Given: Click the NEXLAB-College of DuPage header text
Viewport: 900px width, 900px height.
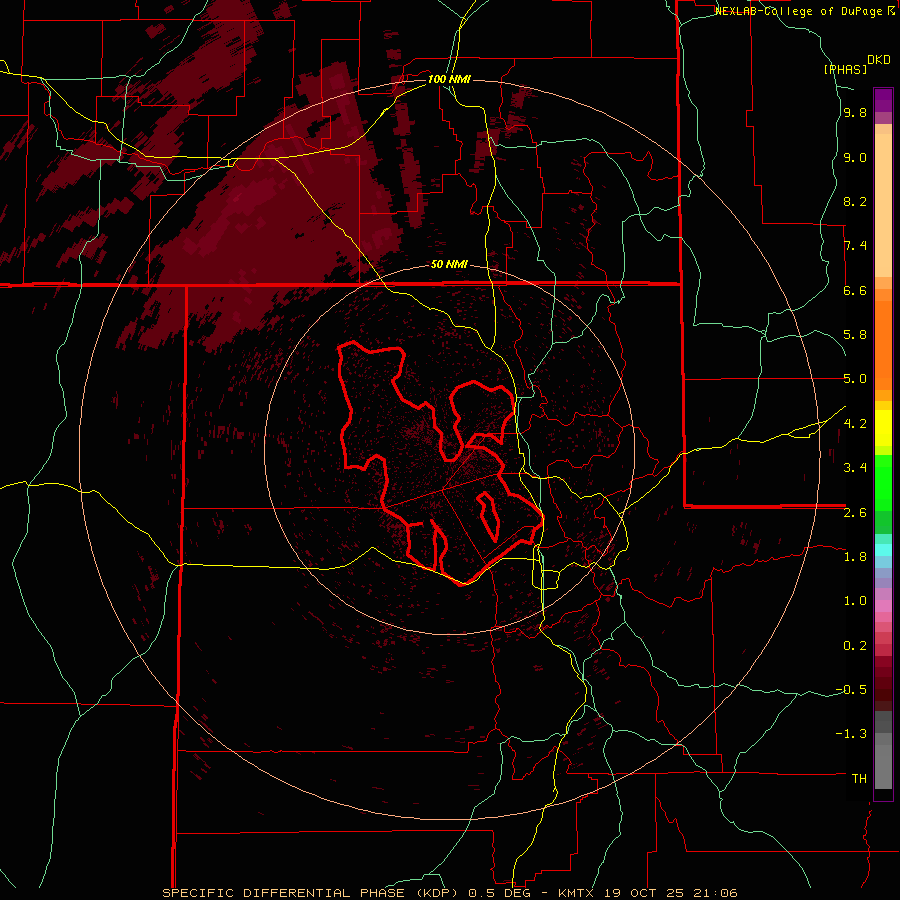Looking at the screenshot, I should point(800,11).
